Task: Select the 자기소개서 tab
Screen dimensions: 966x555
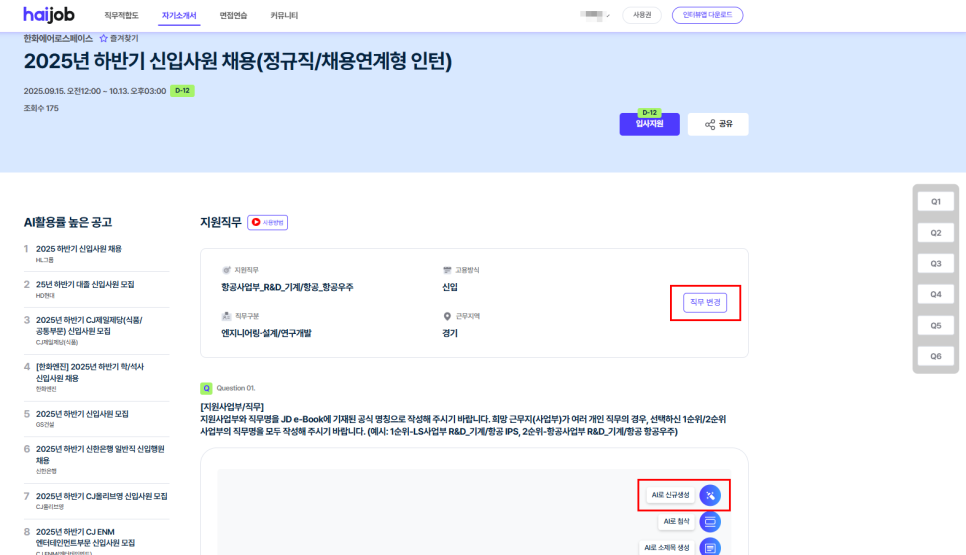Action: pyautogui.click(x=179, y=16)
